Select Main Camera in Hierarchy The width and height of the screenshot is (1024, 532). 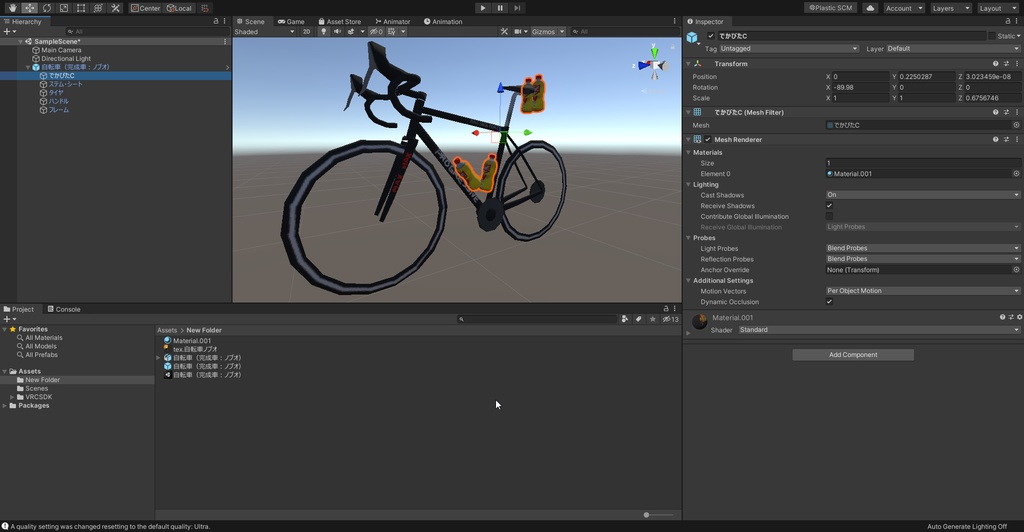click(x=61, y=50)
